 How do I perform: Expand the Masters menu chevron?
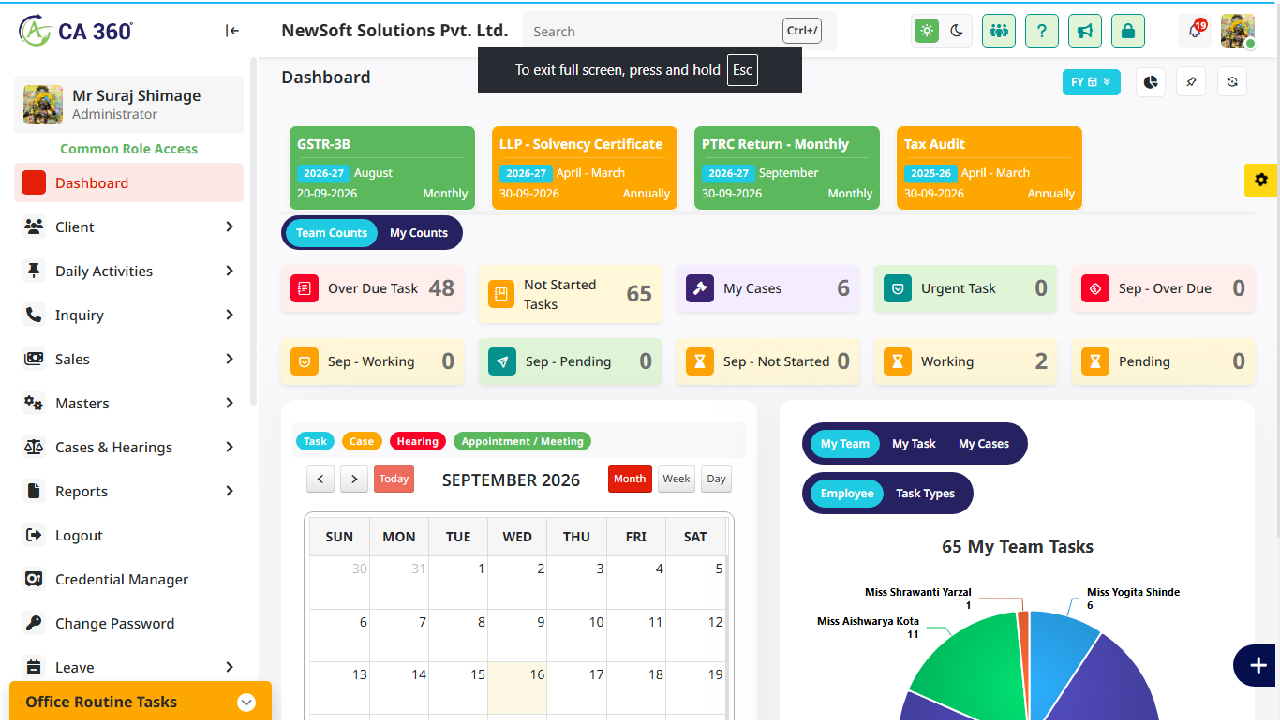pos(229,403)
